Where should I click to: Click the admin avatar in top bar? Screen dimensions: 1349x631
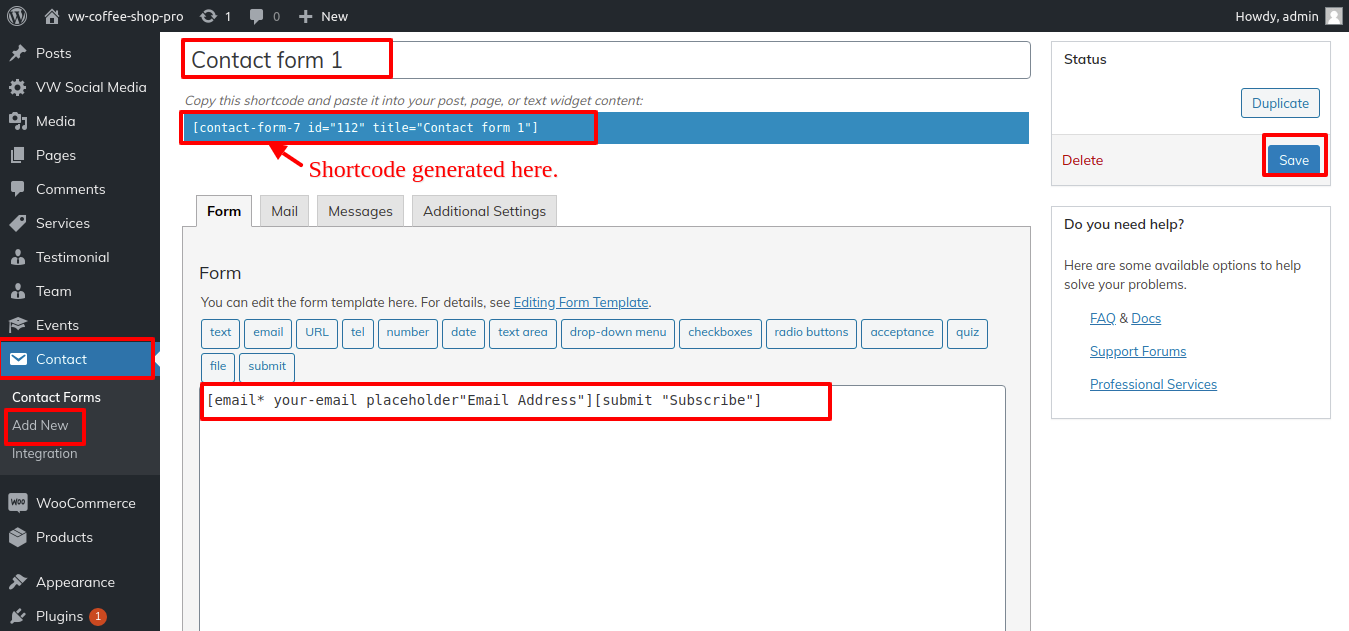pyautogui.click(x=1333, y=16)
